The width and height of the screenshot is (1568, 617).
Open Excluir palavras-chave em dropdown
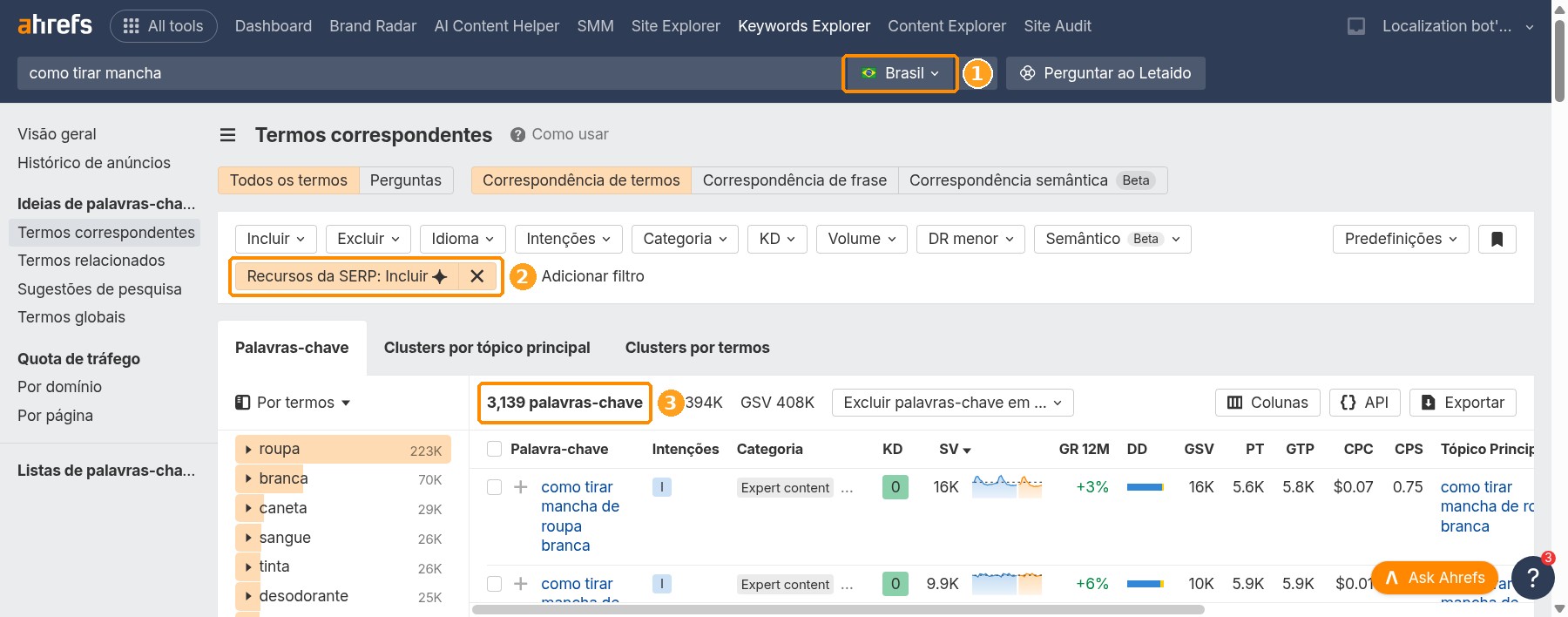953,403
